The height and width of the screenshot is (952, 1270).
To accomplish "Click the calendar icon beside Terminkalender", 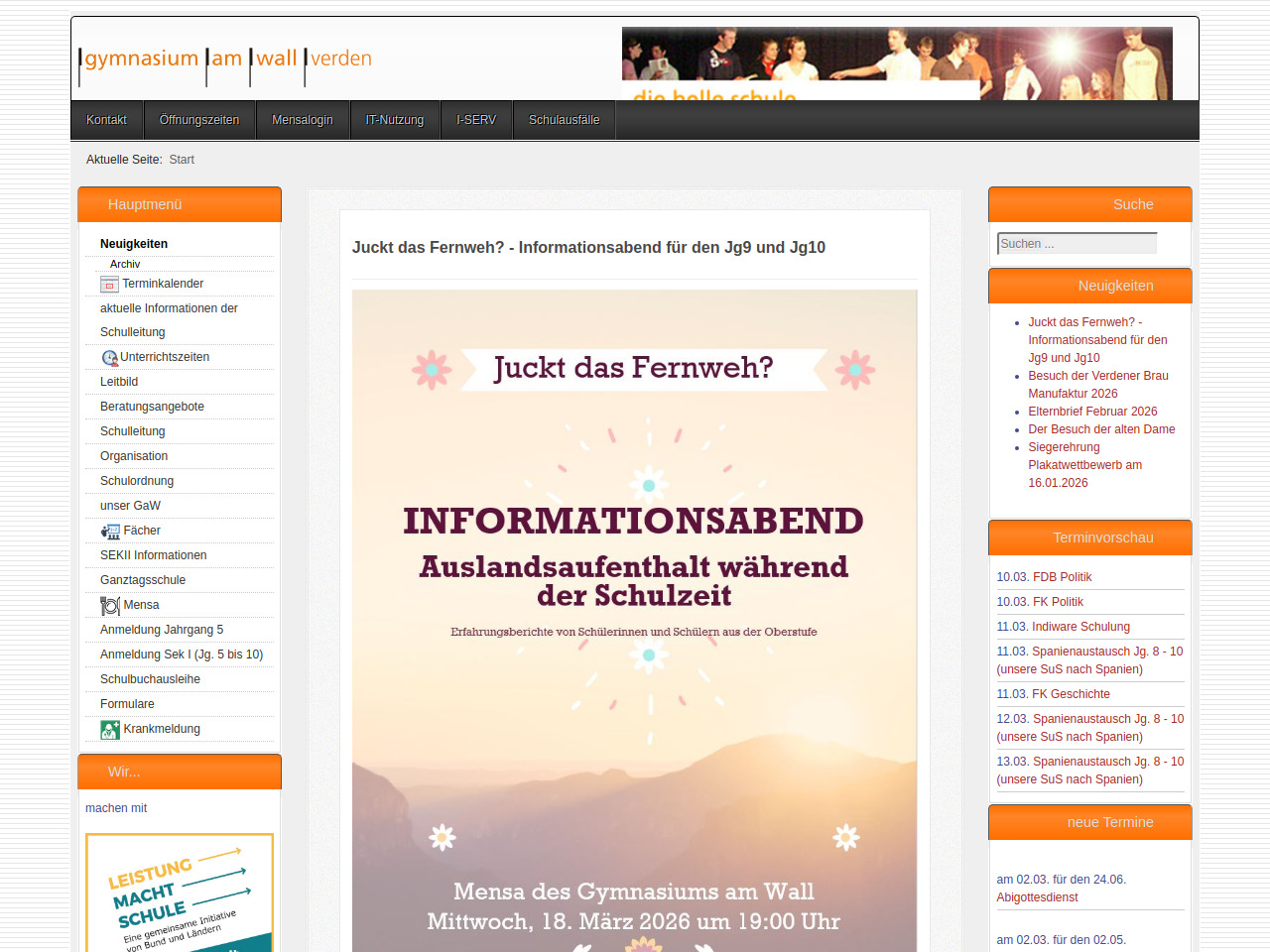I will pos(109,285).
